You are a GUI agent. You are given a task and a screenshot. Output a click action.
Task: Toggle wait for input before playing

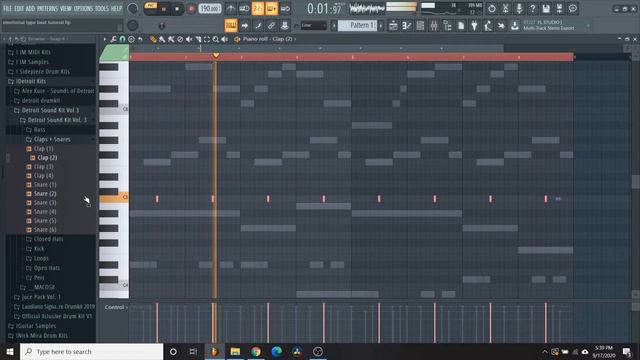click(x=244, y=8)
